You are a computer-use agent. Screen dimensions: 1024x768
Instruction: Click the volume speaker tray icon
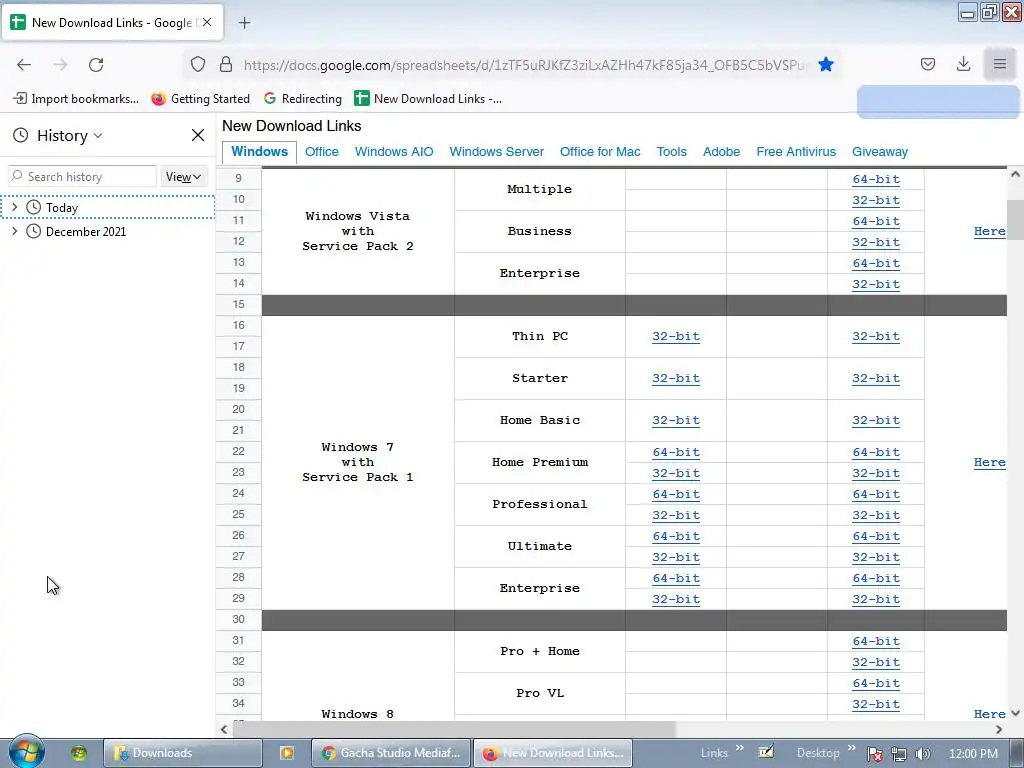point(922,754)
